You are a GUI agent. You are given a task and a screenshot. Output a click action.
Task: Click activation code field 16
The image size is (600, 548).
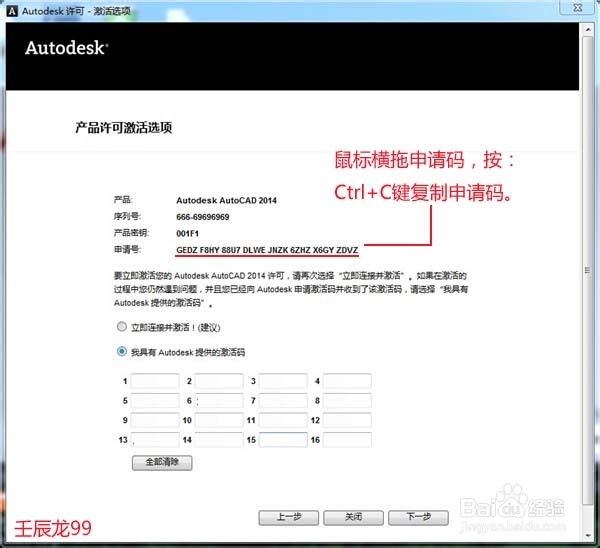click(347, 440)
